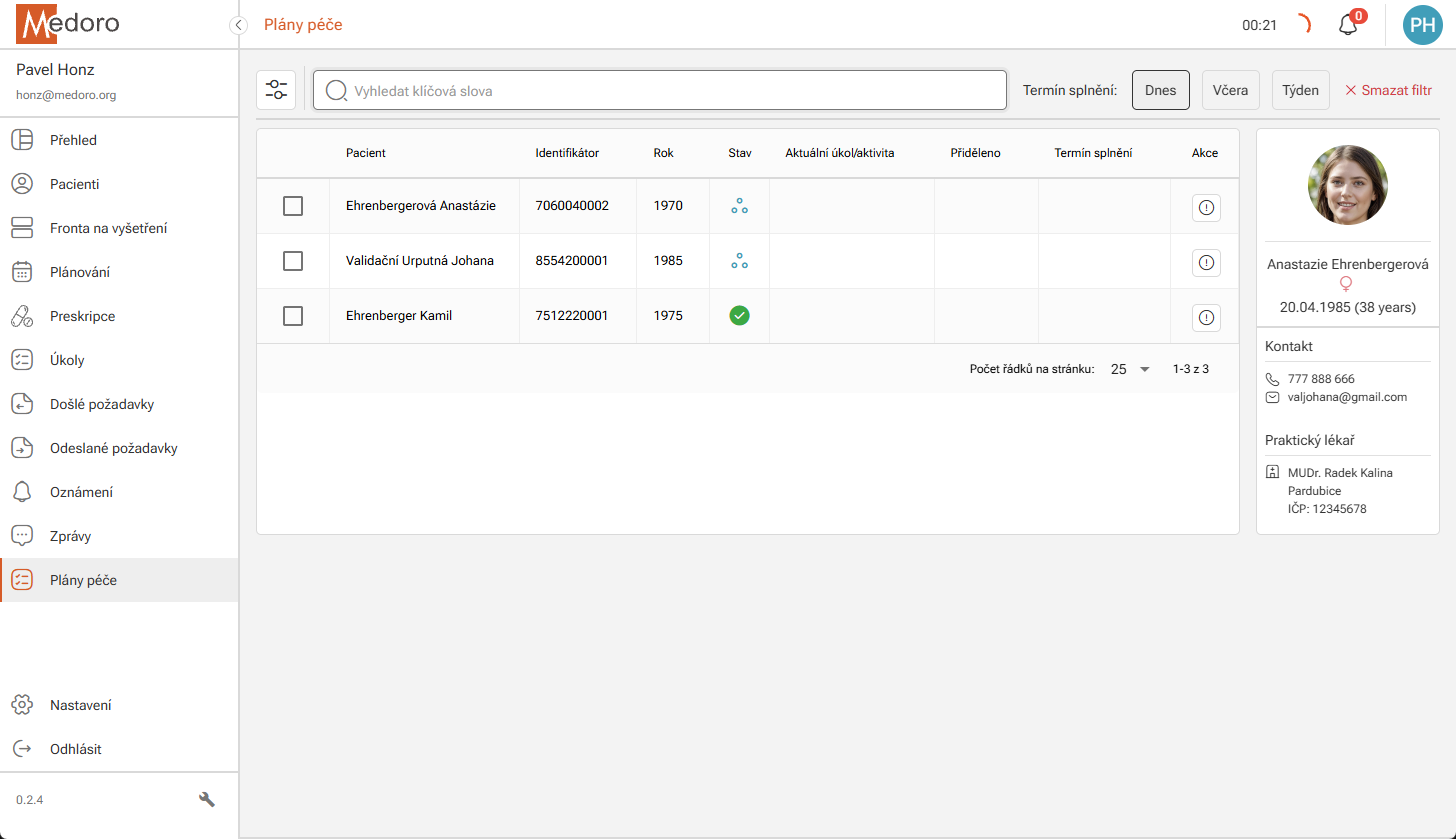
Task: Tick checkbox for Validační Urputná Johana
Action: 293,261
